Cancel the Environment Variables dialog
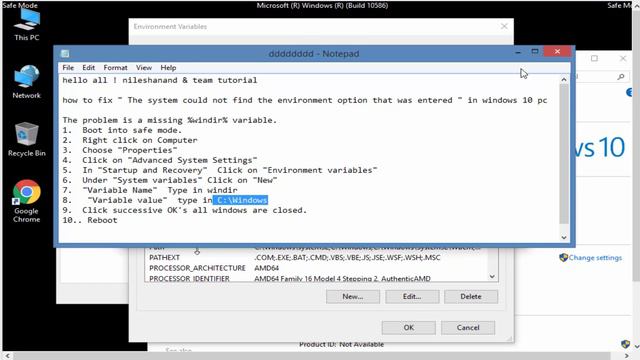Image resolution: width=640 pixels, height=360 pixels. coord(468,328)
